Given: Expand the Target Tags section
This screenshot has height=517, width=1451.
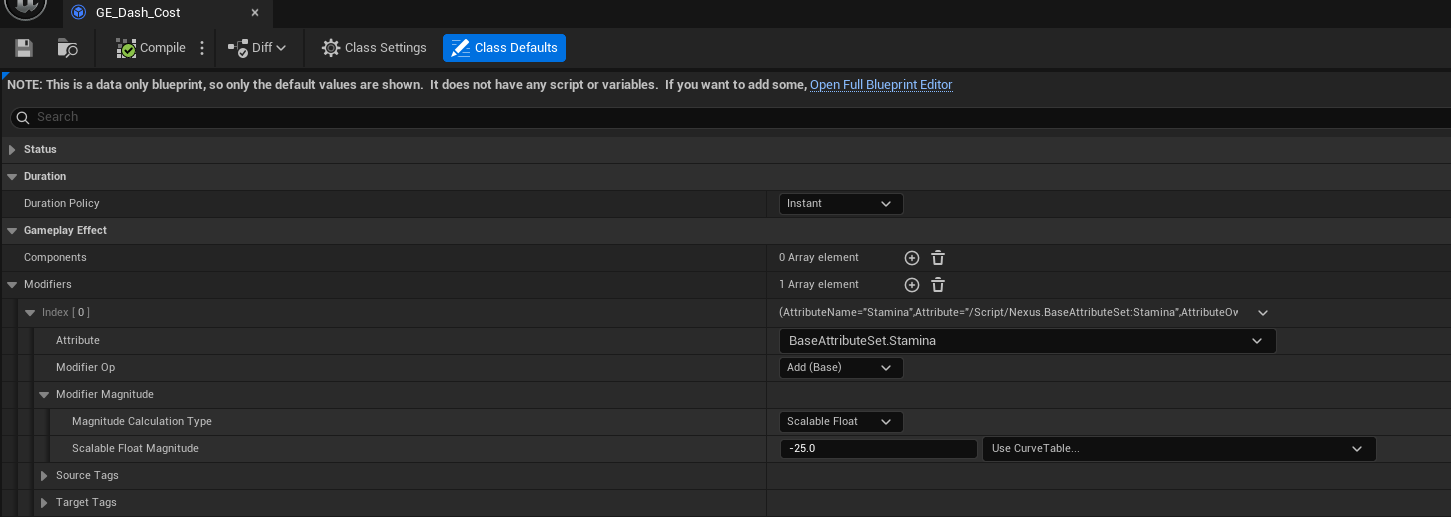Looking at the screenshot, I should (x=44, y=503).
